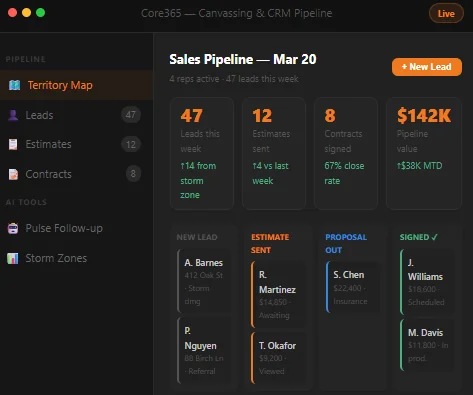Open M. Davis signed card
Image resolution: width=473 pixels, height=395 pixels.
(427, 345)
